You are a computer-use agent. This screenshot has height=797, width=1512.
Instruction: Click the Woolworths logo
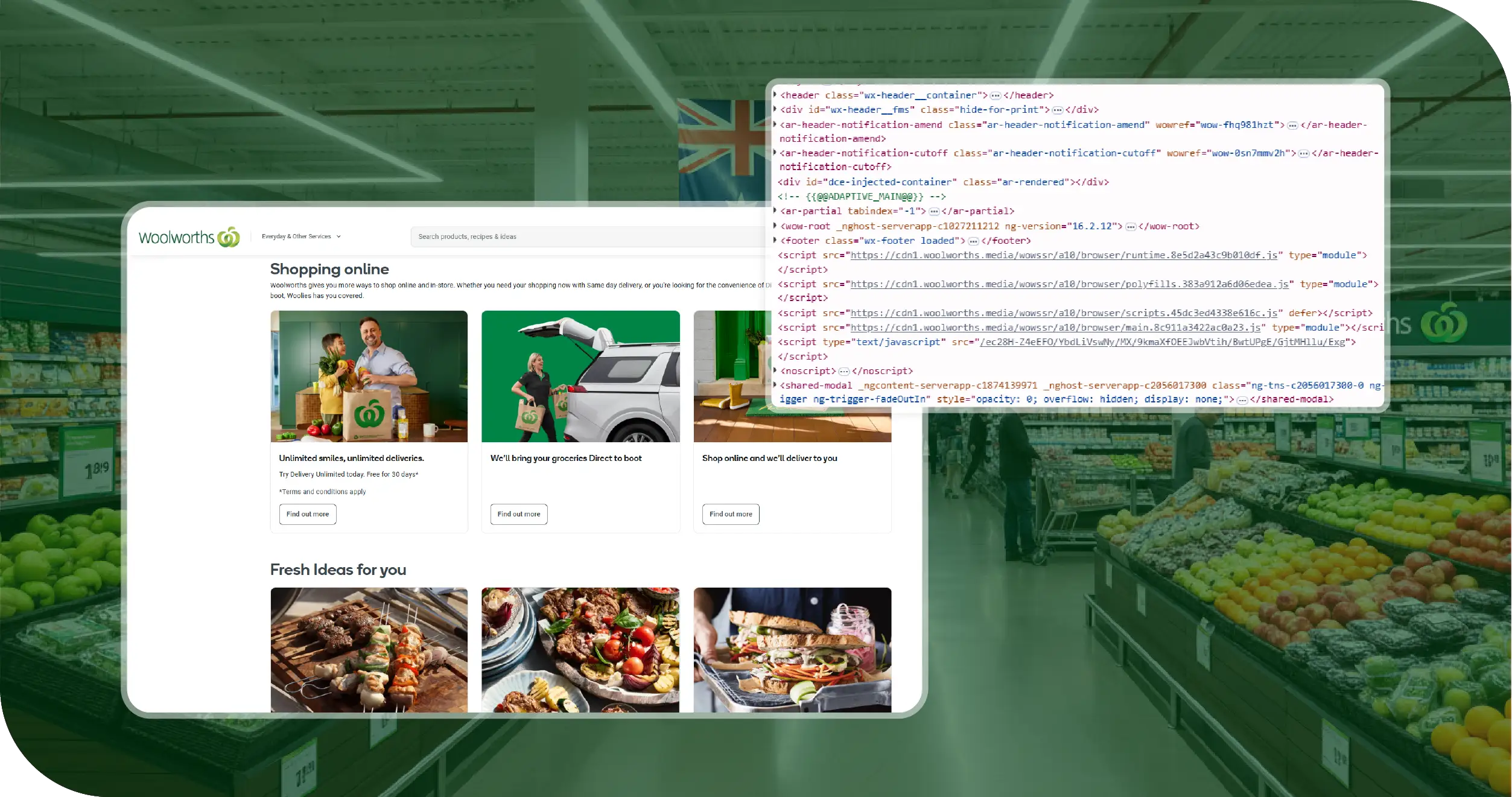189,237
